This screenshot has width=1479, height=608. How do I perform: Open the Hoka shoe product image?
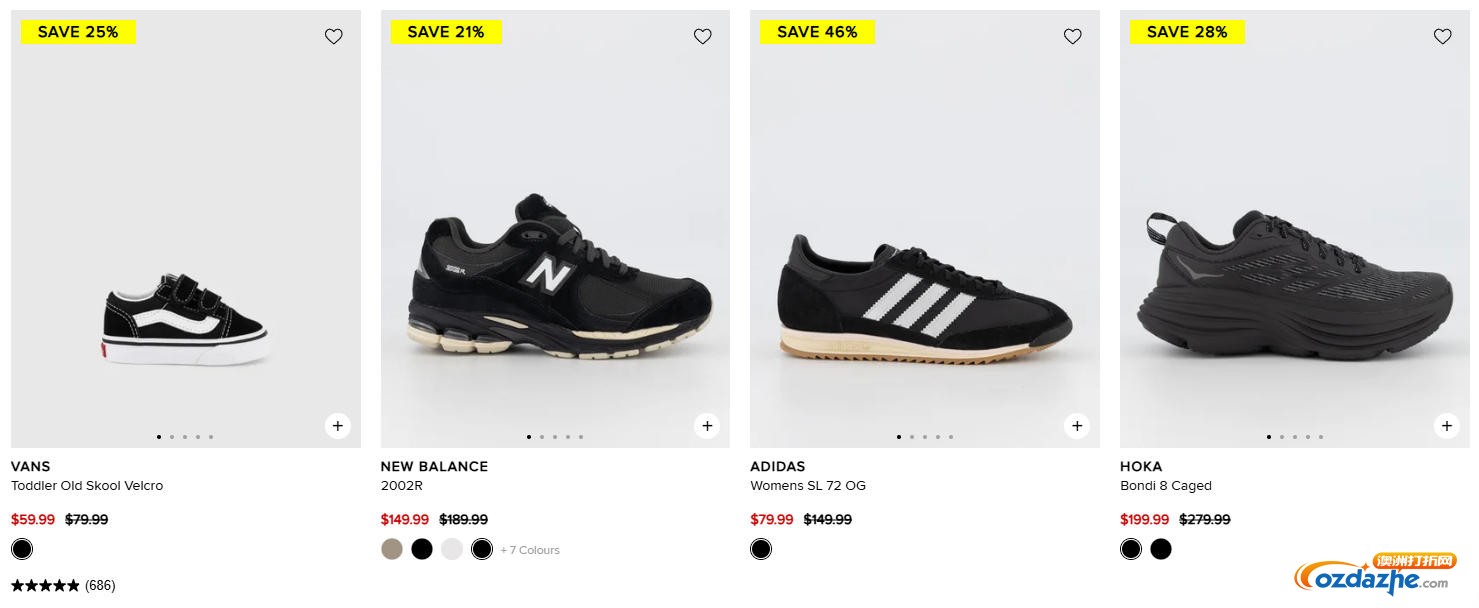(1294, 285)
